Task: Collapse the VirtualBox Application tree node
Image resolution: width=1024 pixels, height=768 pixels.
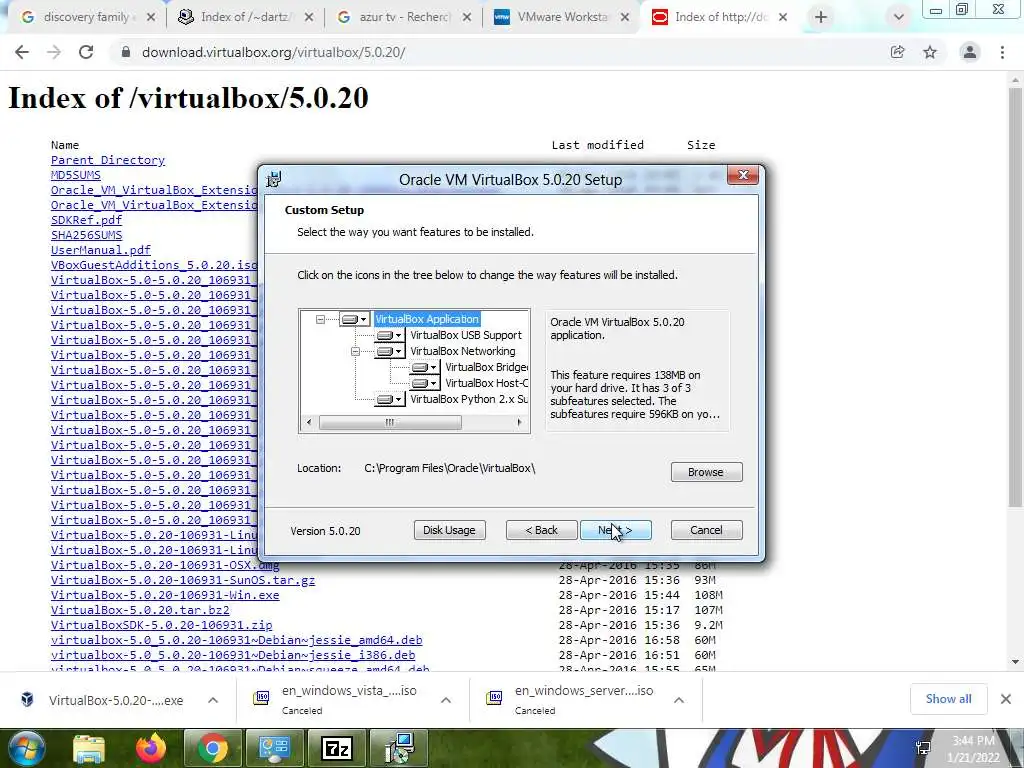Action: [320, 319]
